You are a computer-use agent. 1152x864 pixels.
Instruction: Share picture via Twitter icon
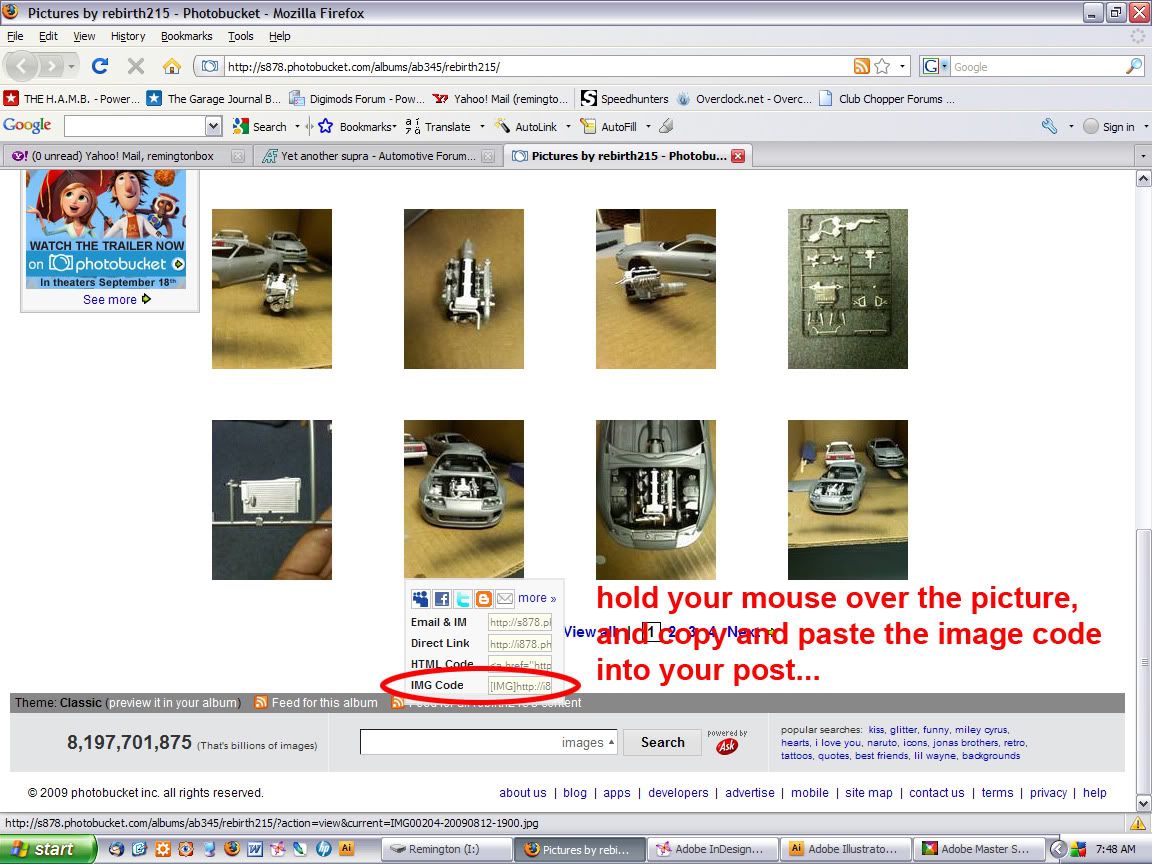point(463,599)
